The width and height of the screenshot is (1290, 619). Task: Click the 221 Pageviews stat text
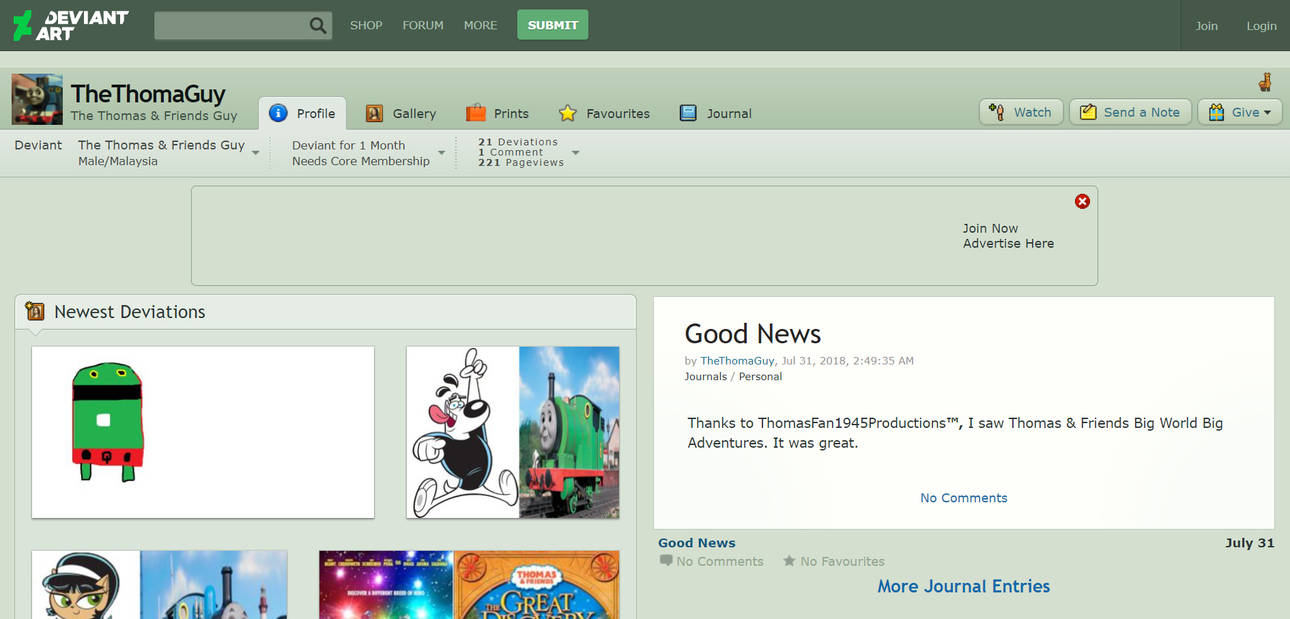click(521, 163)
